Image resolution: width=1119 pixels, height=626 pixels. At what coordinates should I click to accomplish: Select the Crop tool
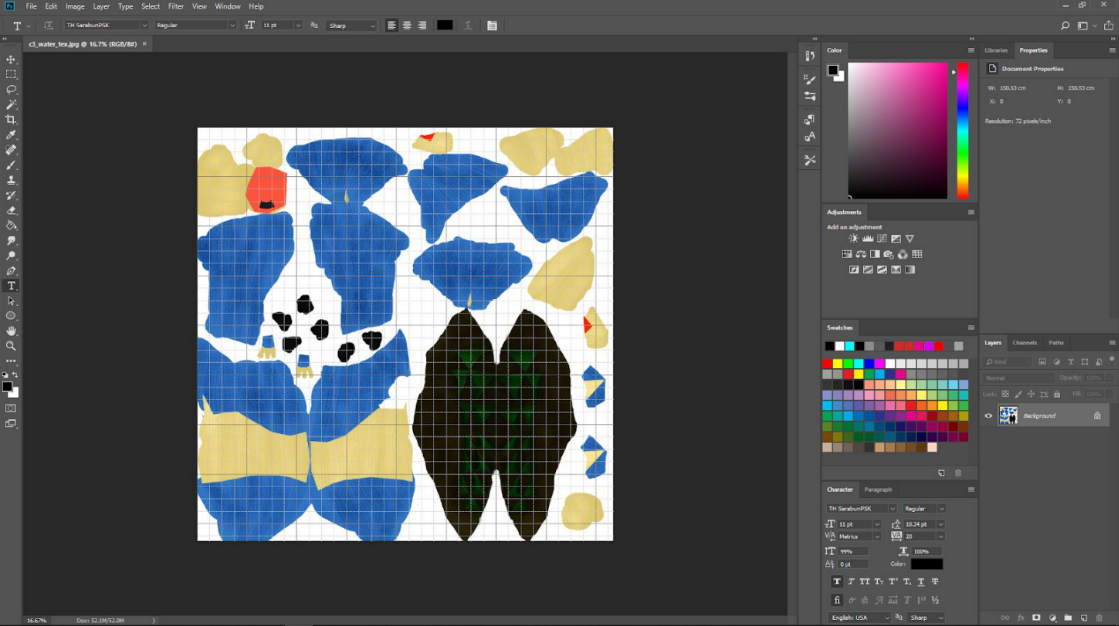[11, 120]
